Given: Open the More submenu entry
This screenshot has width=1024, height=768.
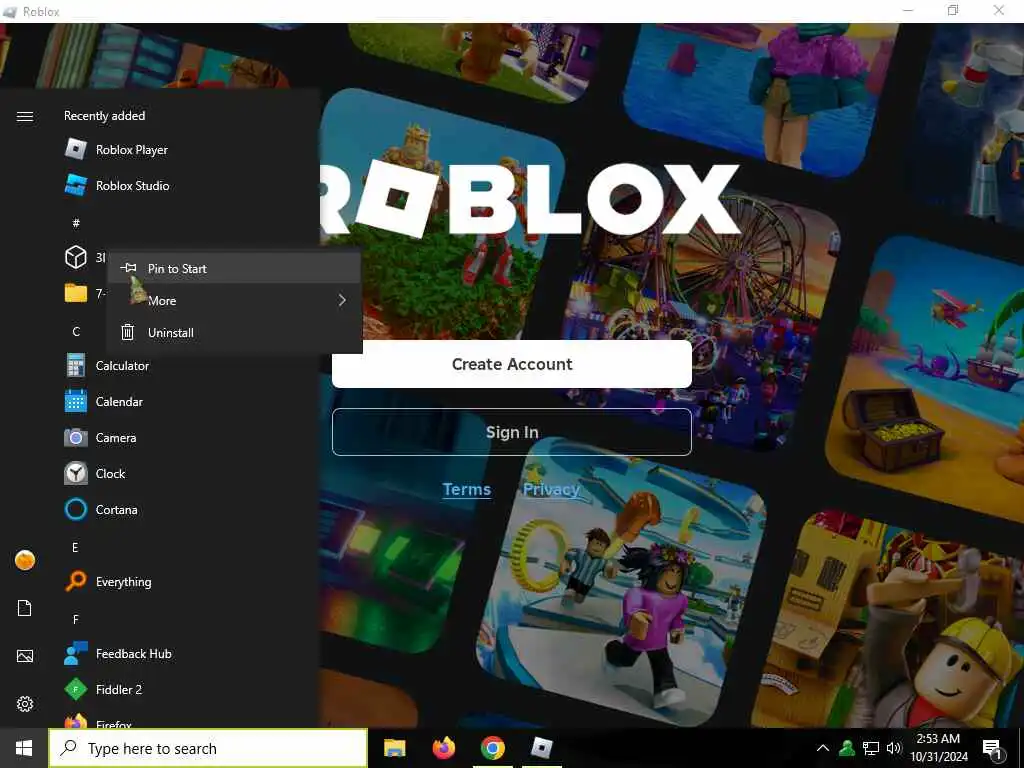Looking at the screenshot, I should click(x=235, y=300).
